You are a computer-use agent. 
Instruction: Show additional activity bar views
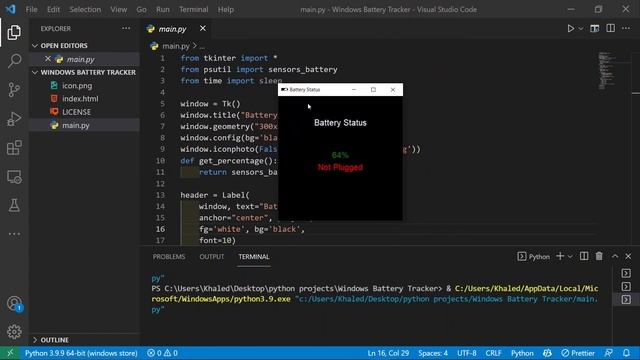(x=14, y=234)
